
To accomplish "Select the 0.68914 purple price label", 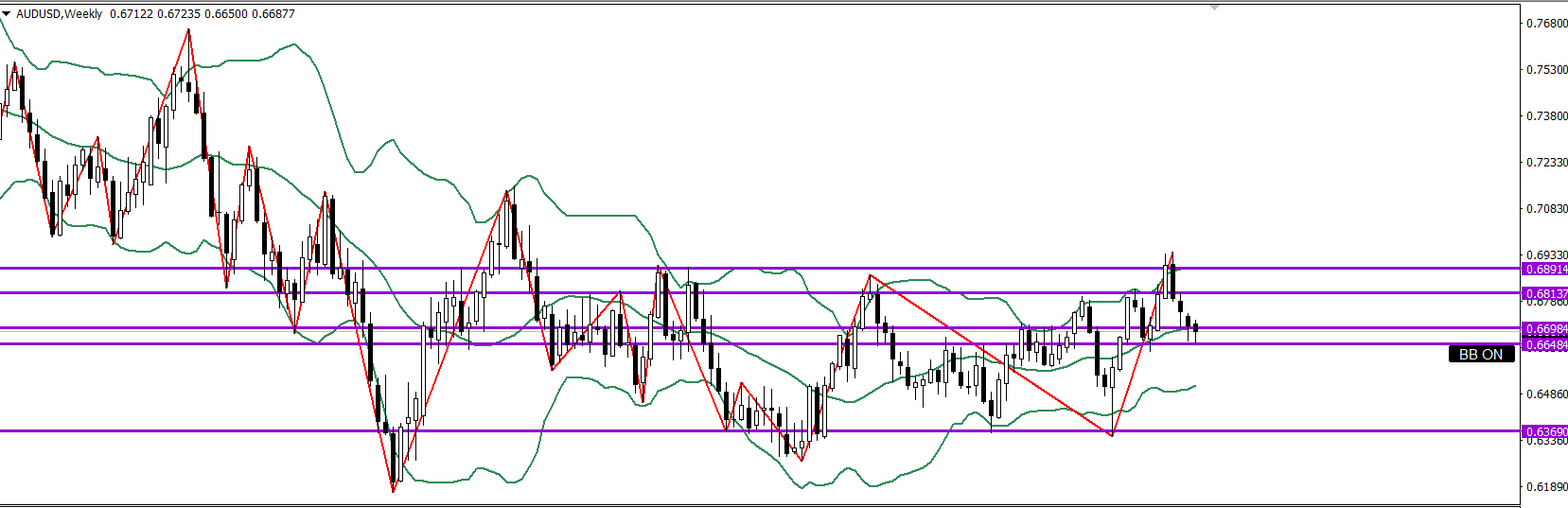I will click(x=1544, y=270).
